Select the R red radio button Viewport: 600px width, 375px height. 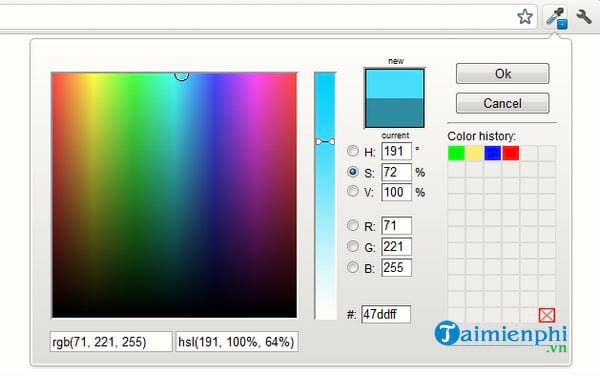(x=352, y=225)
